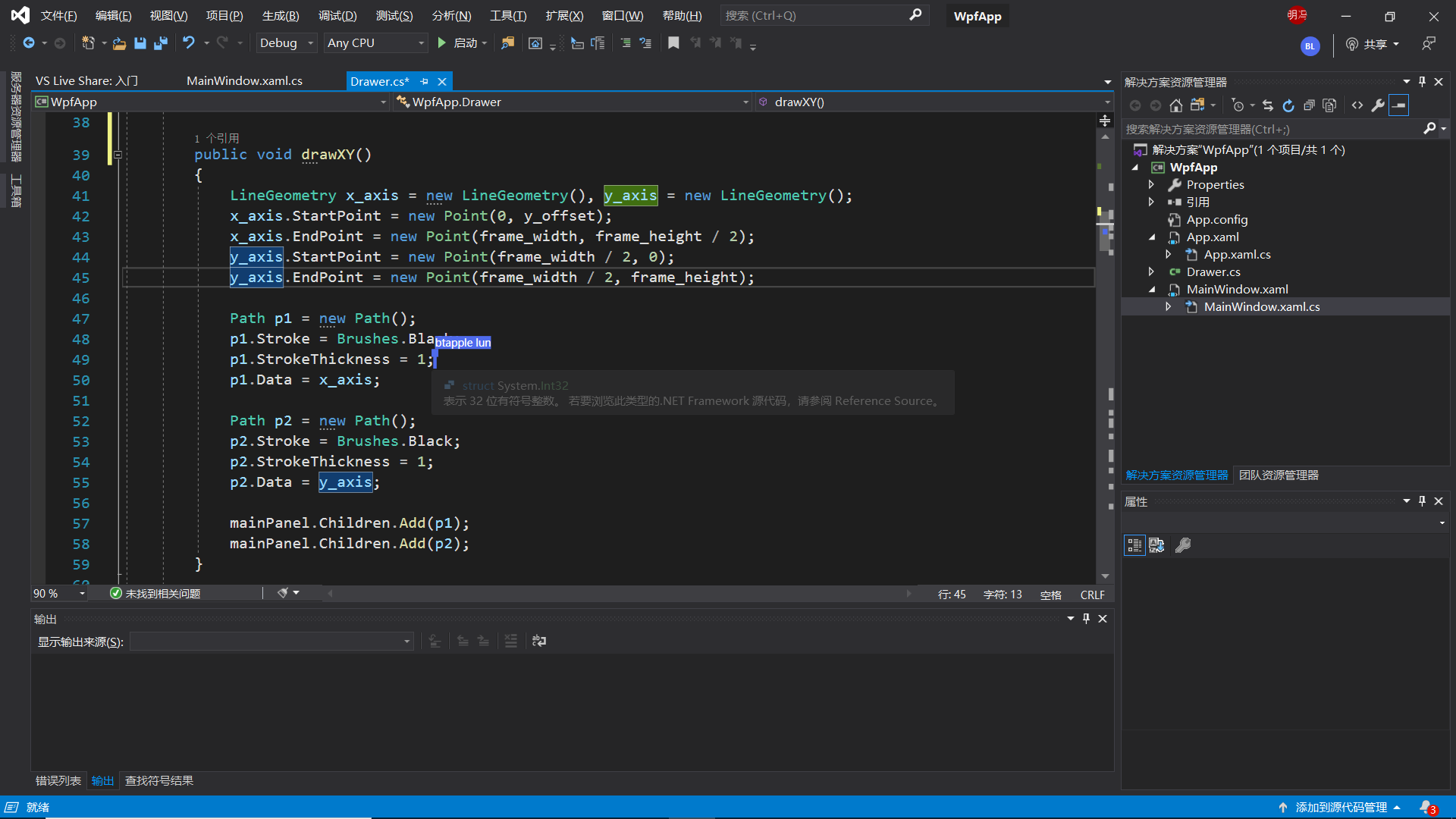1456x819 pixels.
Task: Open the 工具(T) menu
Action: [x=508, y=16]
